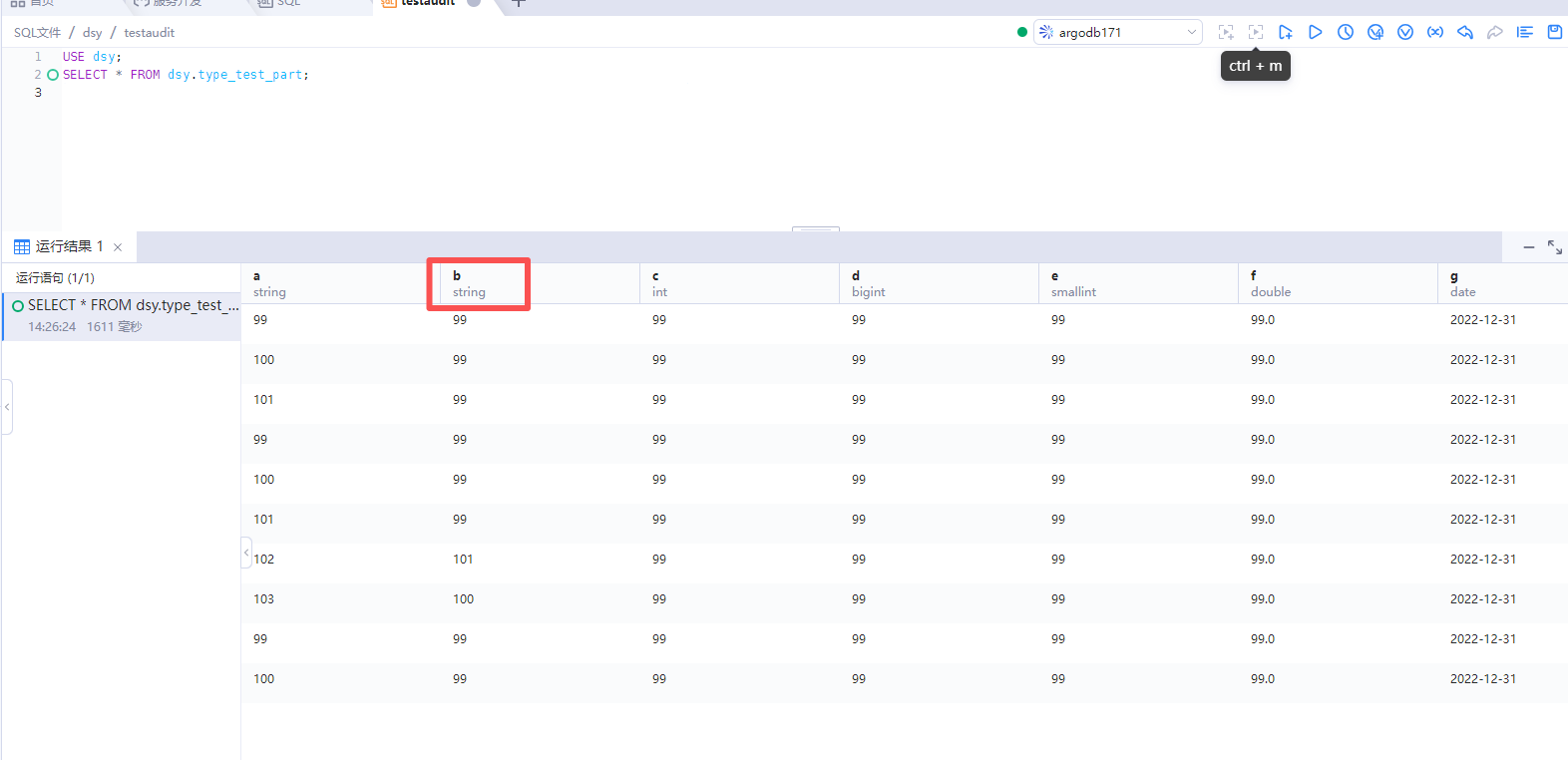This screenshot has height=760, width=1568.
Task: Click the variables (x) icon
Action: click(1434, 32)
